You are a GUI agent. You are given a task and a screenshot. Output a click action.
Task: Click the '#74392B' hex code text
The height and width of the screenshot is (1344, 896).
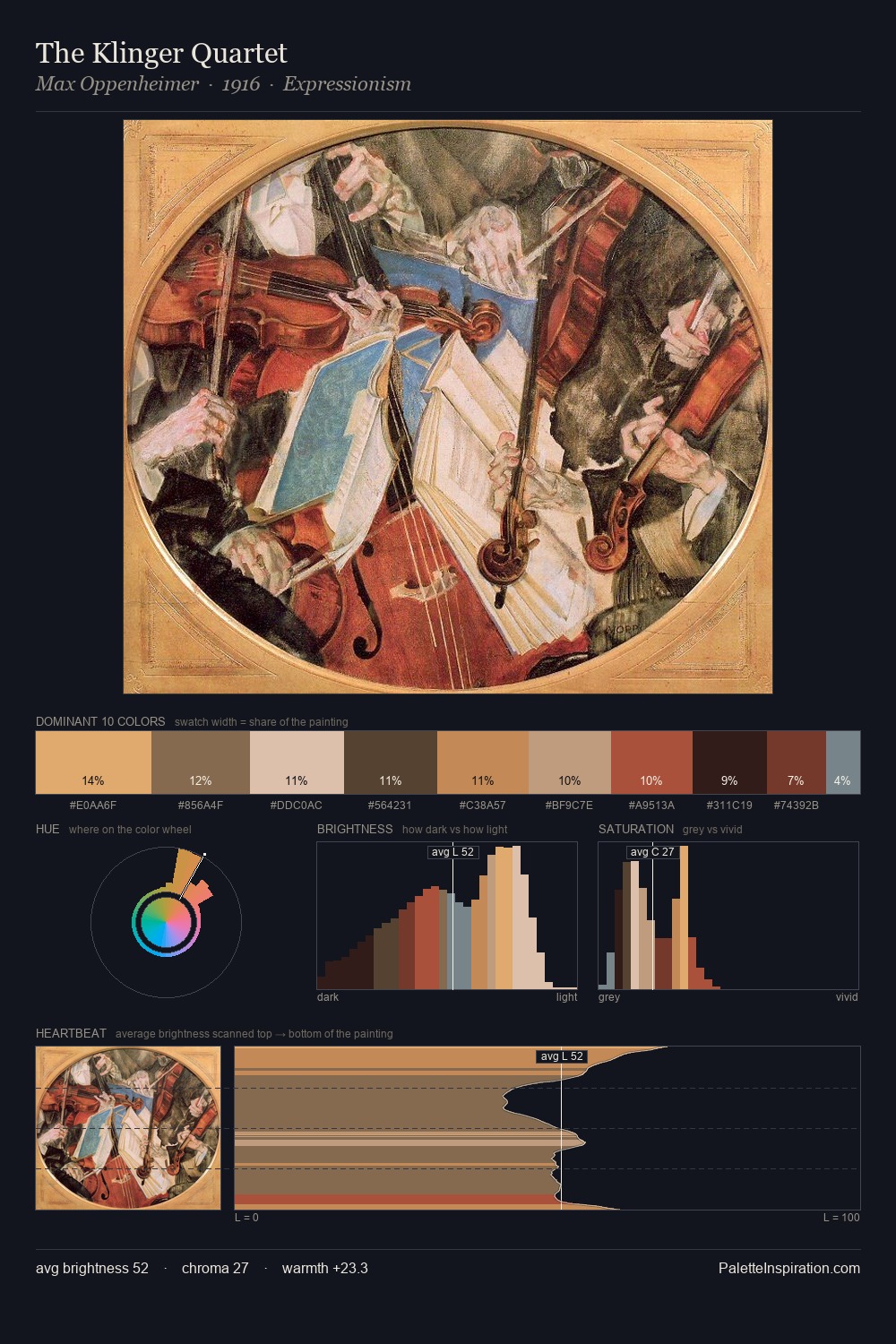(x=796, y=805)
